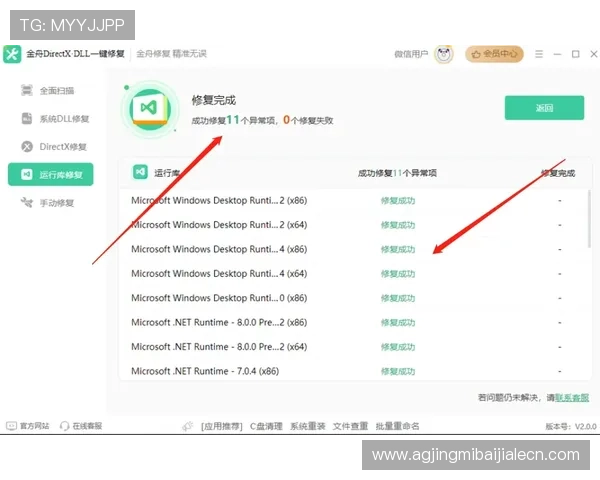Click 文件查重 recommendation
Image resolution: width=600 pixels, height=480 pixels.
[350, 426]
